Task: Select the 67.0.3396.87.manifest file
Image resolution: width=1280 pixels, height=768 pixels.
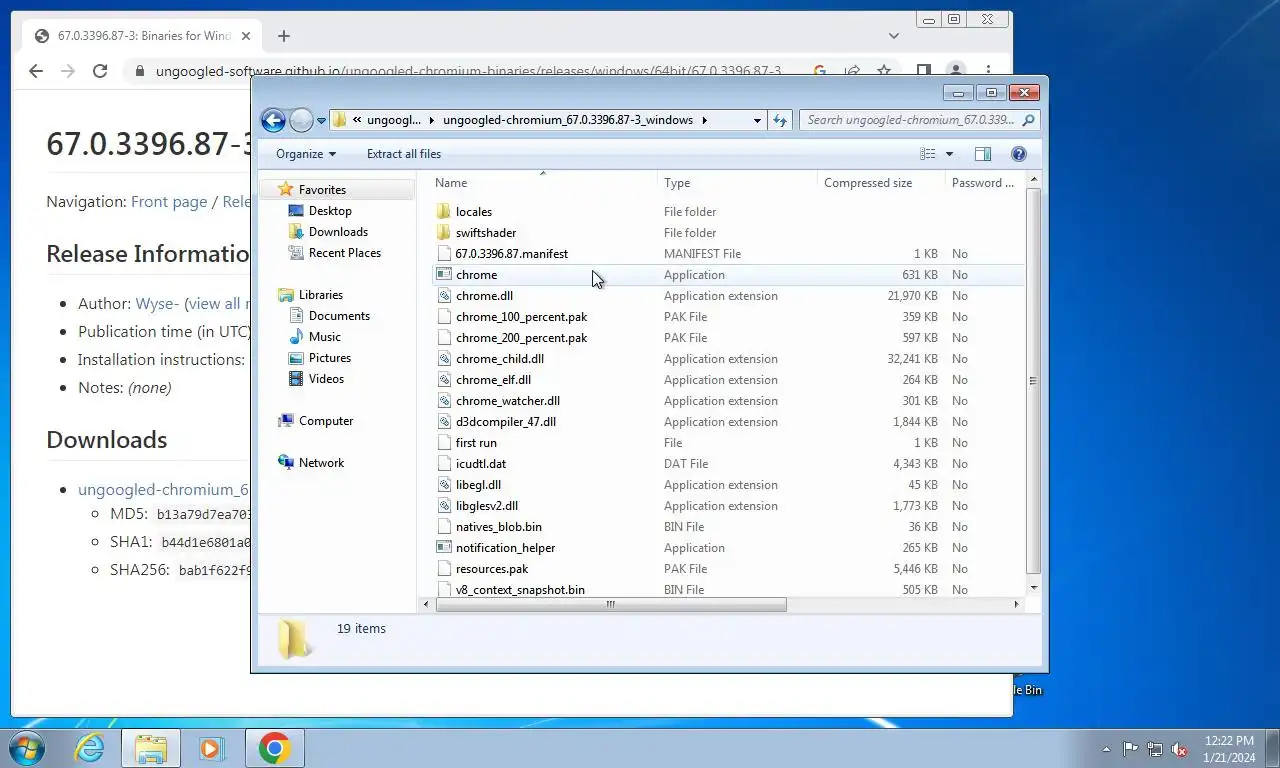Action: pyautogui.click(x=511, y=254)
